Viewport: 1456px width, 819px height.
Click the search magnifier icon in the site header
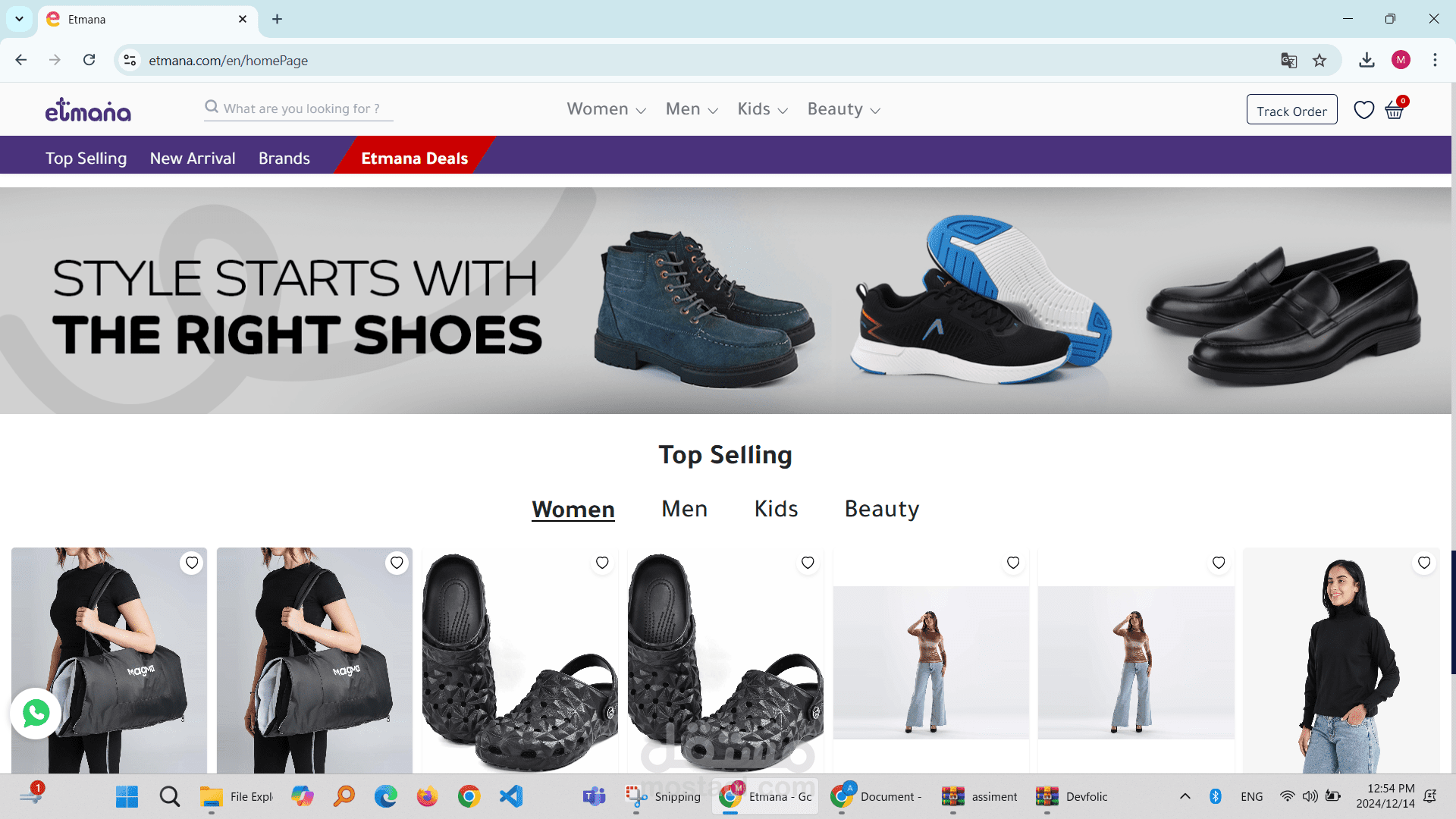[x=212, y=107]
